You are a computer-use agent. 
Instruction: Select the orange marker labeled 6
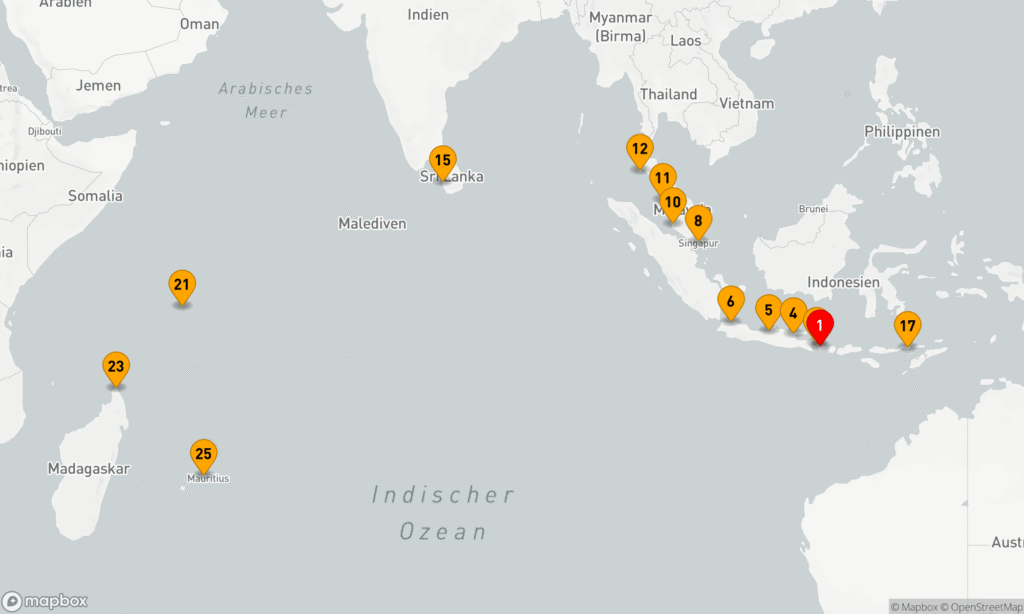click(x=730, y=301)
